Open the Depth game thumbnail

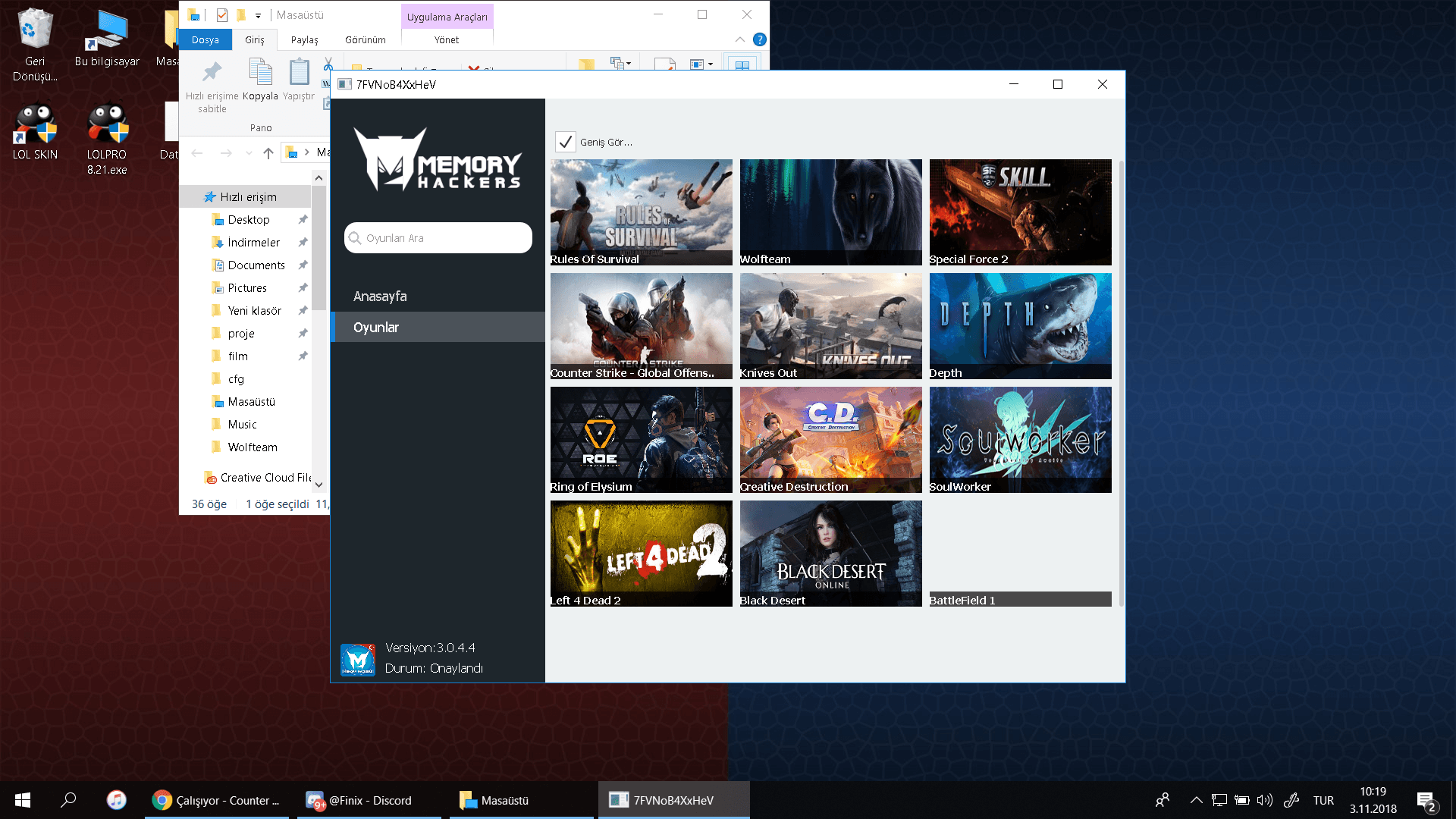pos(1021,326)
